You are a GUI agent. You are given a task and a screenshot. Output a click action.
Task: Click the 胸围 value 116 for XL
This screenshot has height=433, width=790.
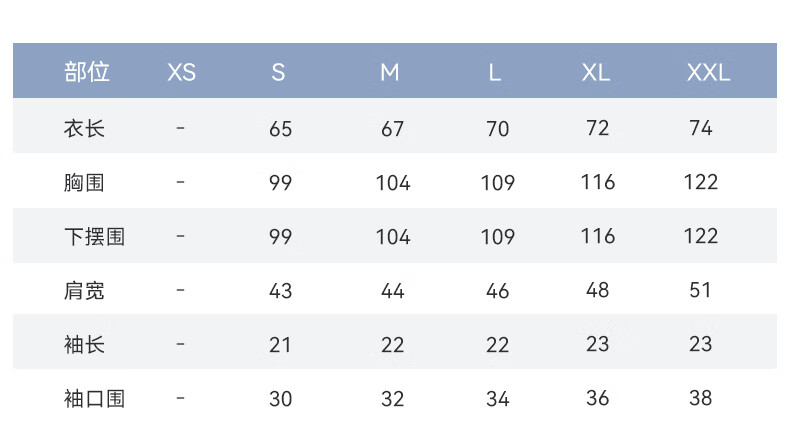pyautogui.click(x=598, y=182)
